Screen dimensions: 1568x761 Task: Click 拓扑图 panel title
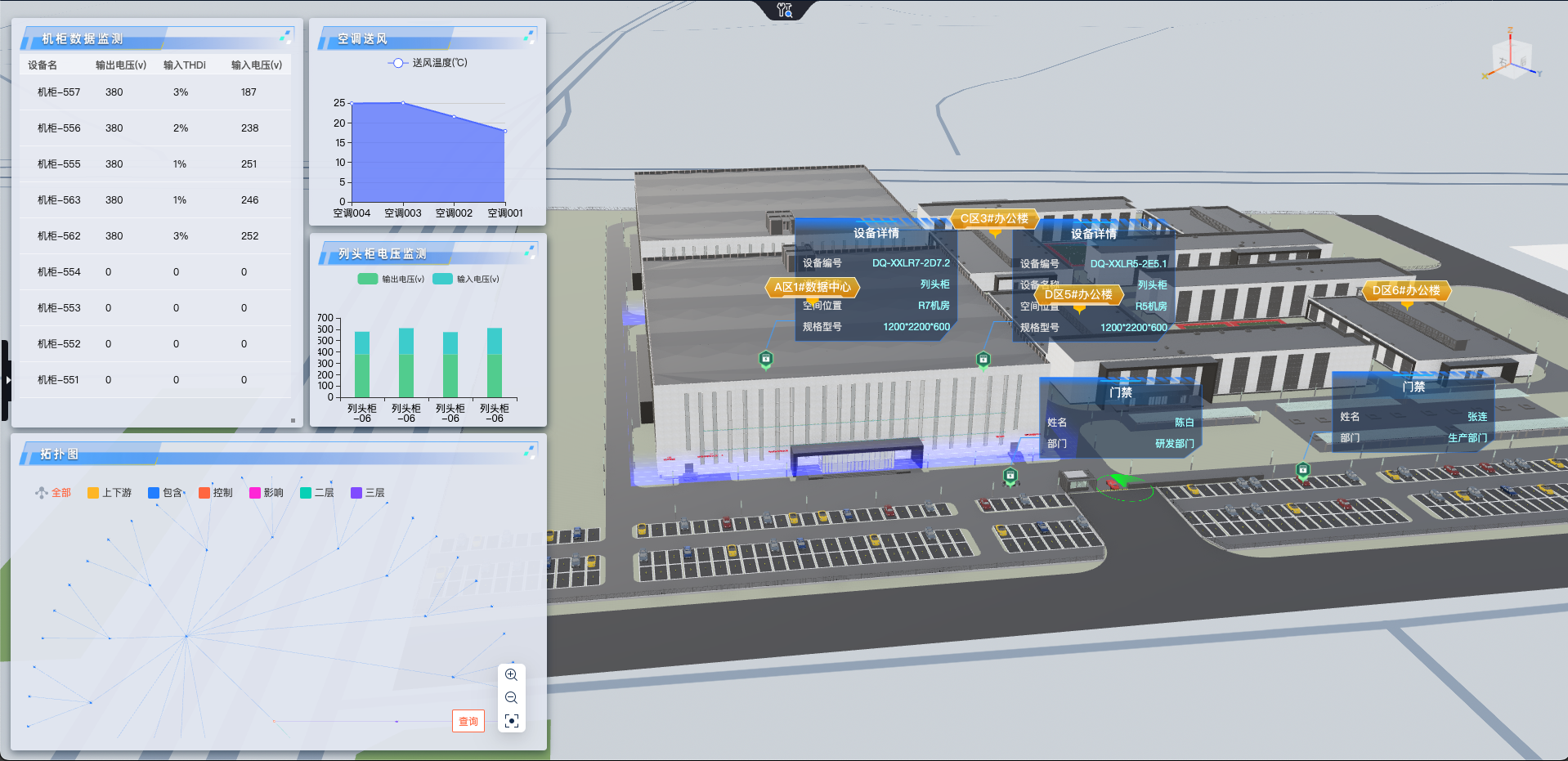pyautogui.click(x=60, y=454)
